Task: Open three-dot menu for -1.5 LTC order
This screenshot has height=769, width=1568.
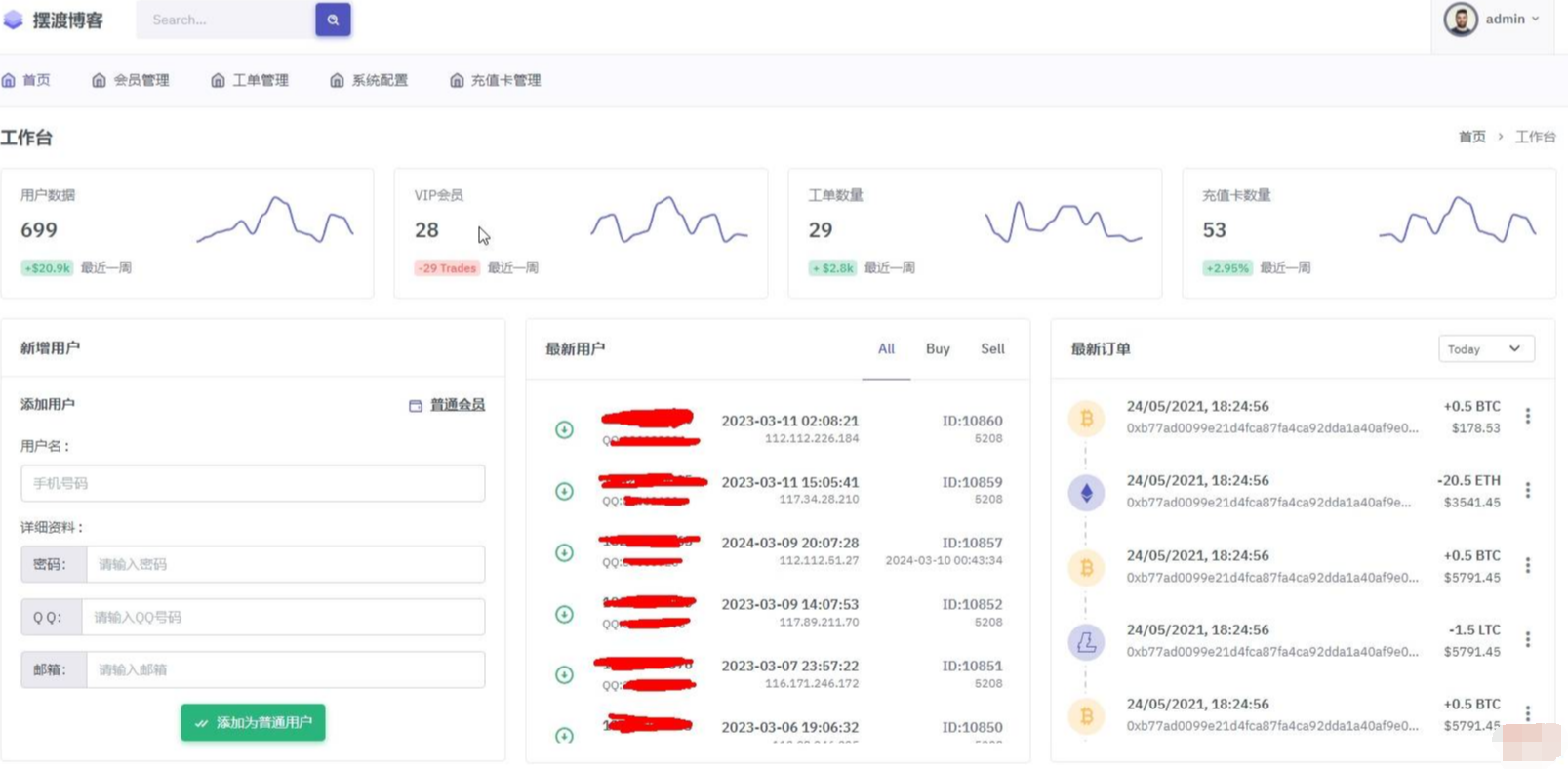Action: click(x=1528, y=639)
